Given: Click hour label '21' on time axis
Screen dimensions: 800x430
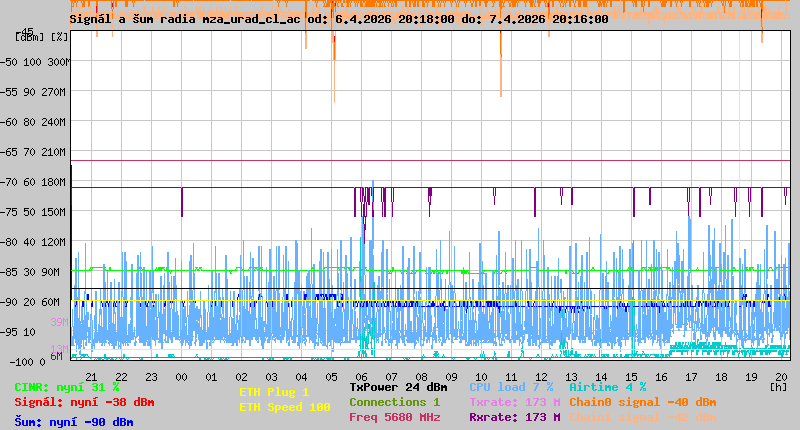Looking at the screenshot, I should [91, 377].
